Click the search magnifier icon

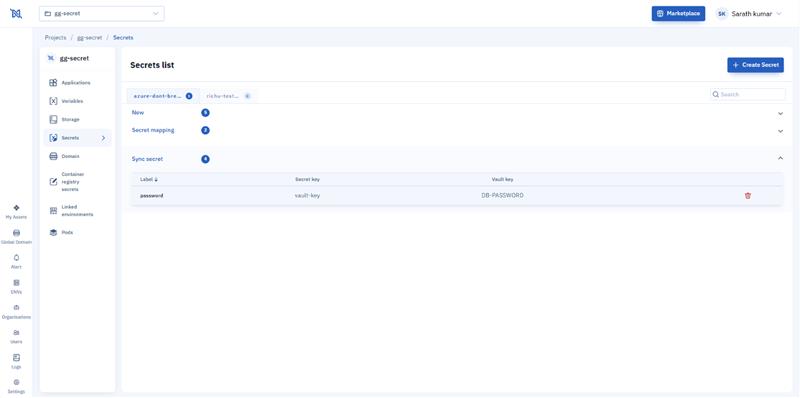[x=716, y=94]
